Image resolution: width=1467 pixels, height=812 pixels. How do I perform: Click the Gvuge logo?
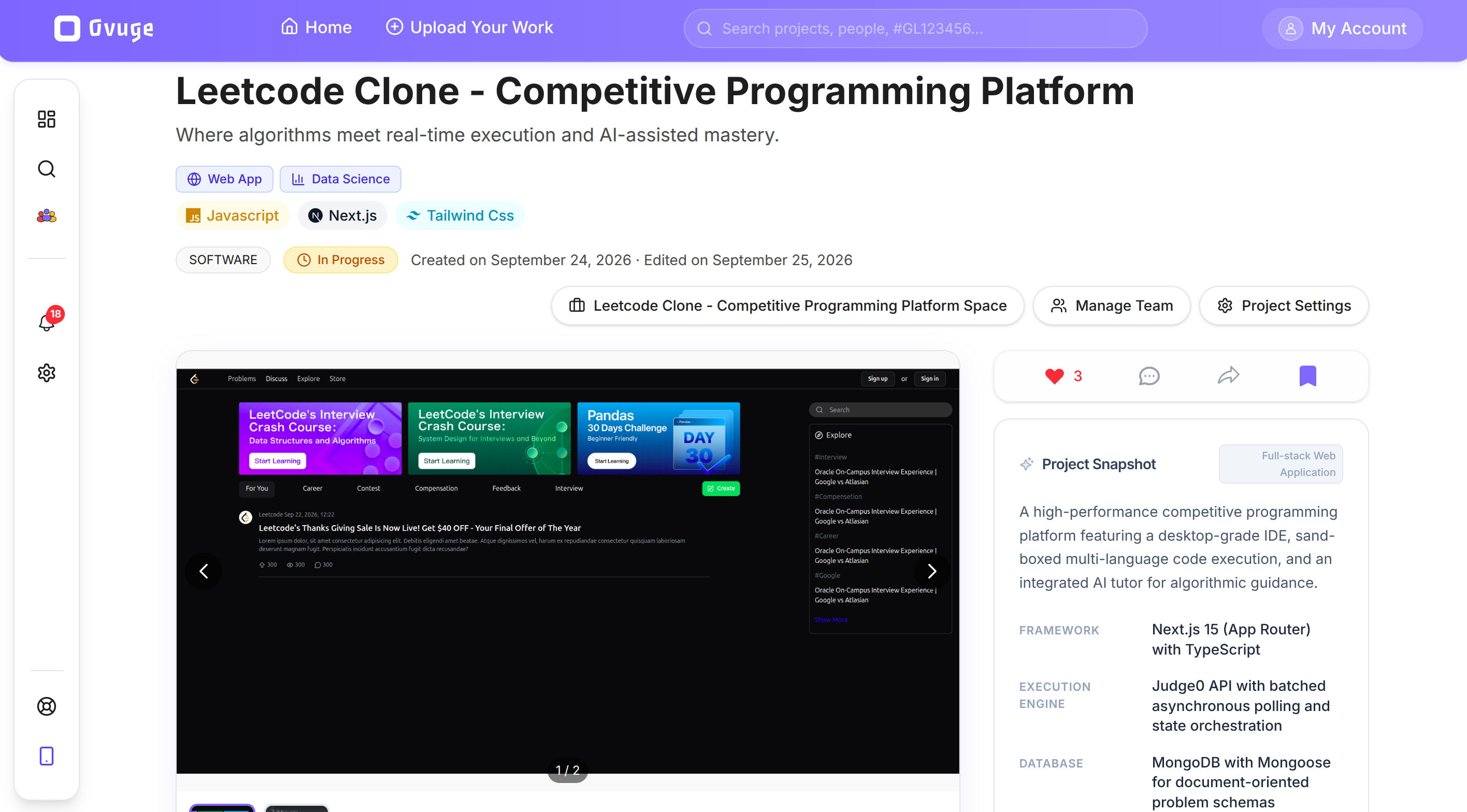(x=104, y=28)
